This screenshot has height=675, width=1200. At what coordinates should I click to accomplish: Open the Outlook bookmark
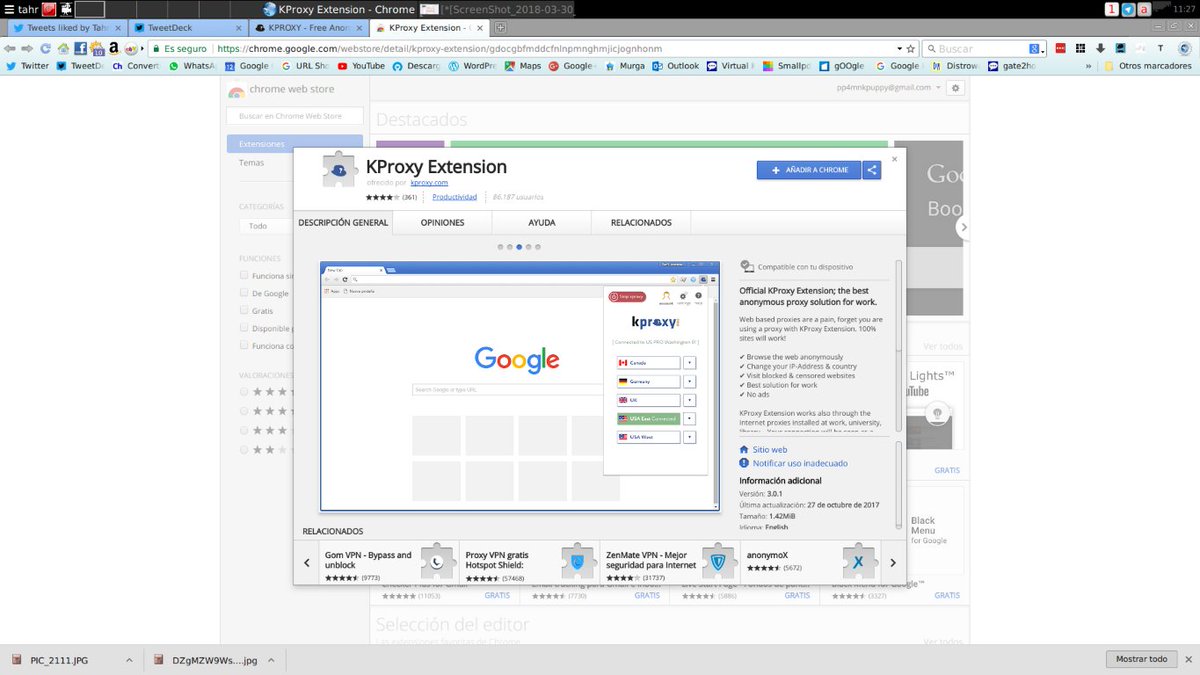(x=675, y=66)
